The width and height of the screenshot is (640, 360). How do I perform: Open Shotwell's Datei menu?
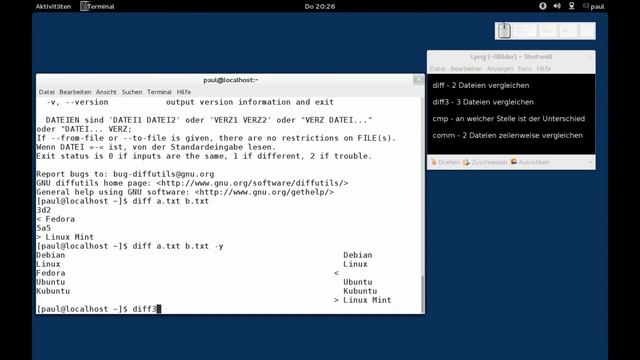coord(438,69)
